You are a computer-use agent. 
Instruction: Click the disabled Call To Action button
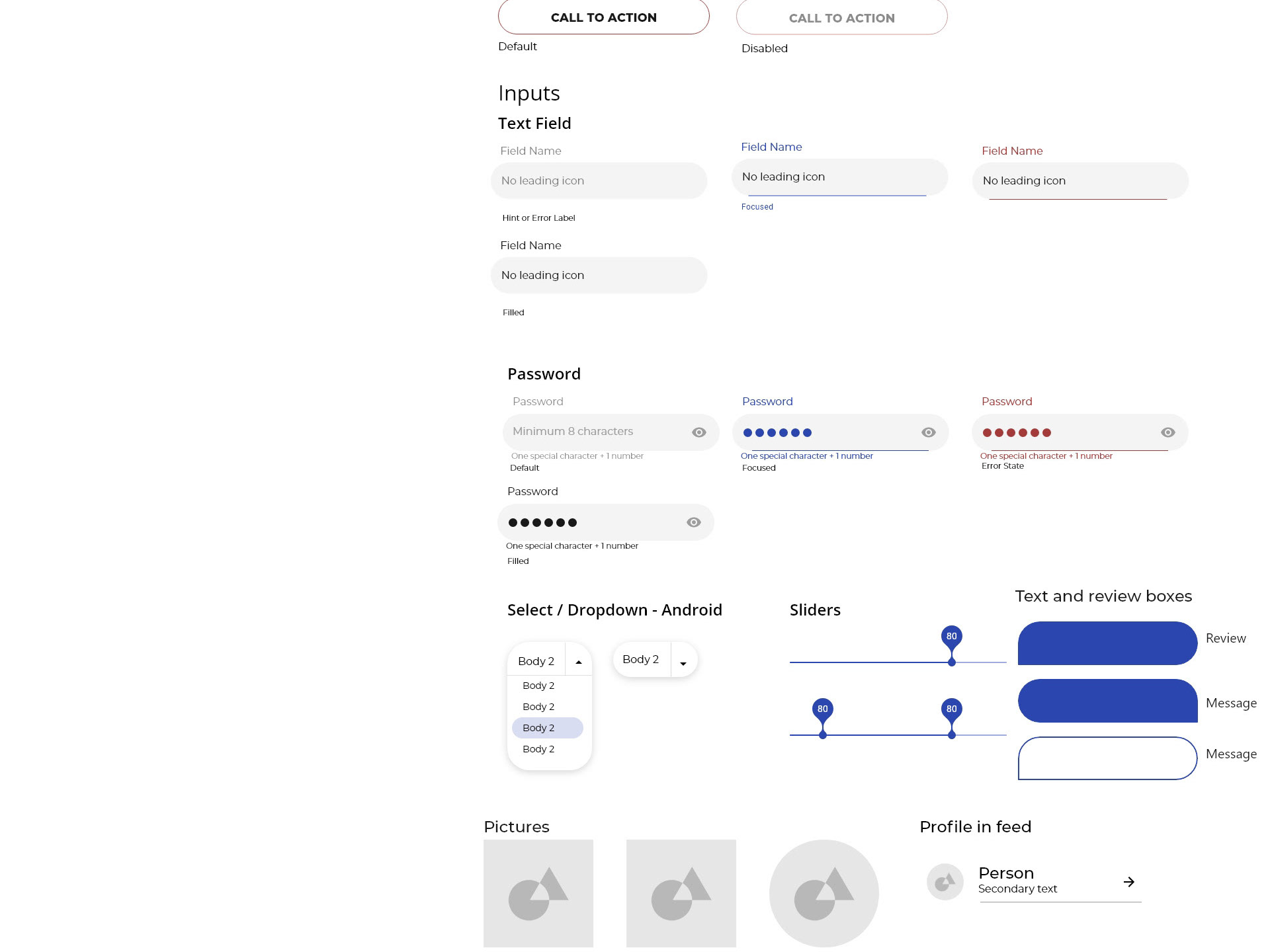click(x=842, y=17)
